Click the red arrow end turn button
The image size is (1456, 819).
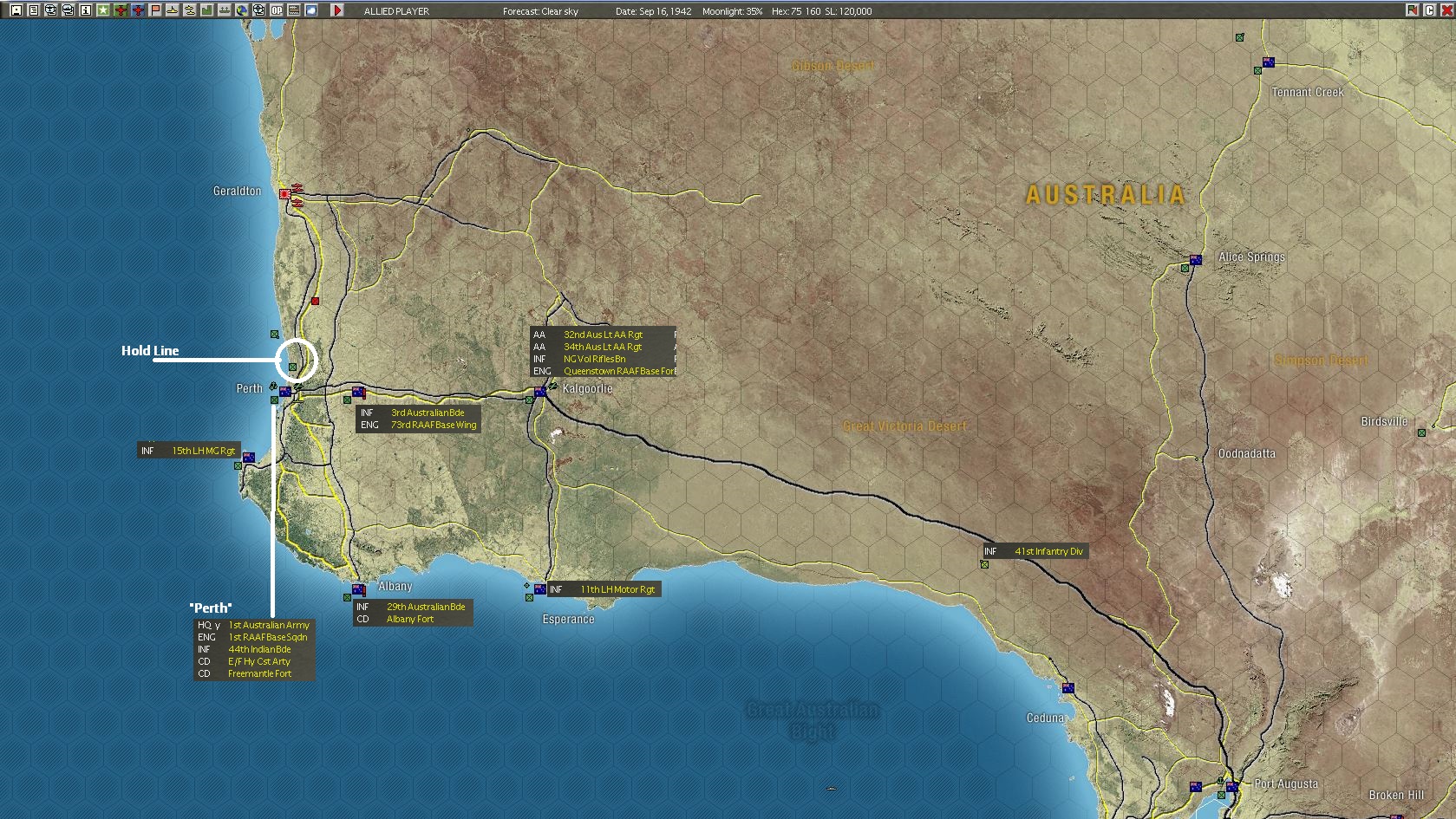click(337, 10)
